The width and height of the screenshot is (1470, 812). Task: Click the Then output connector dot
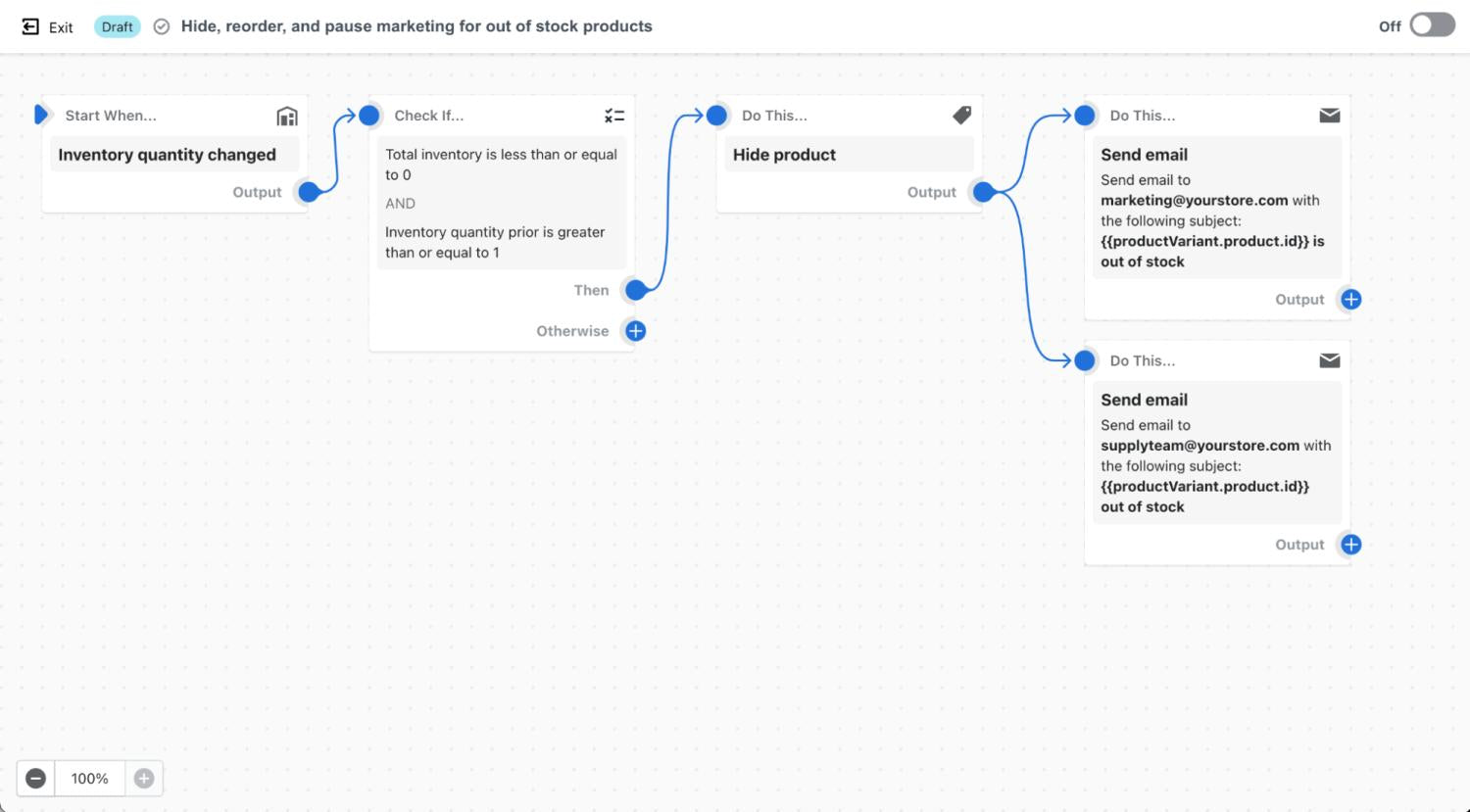pyautogui.click(x=636, y=290)
